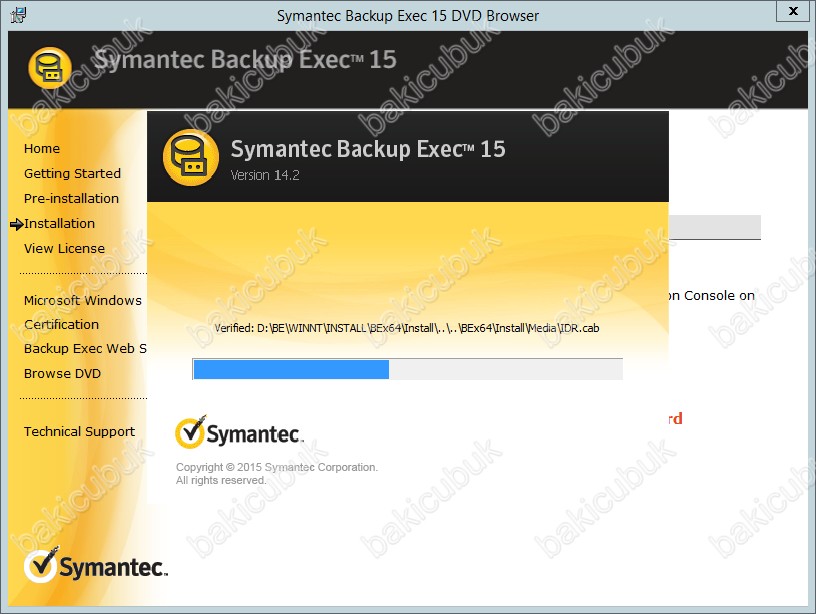Click the Backup Exec logo on splash screen
816x614 pixels.
190,158
